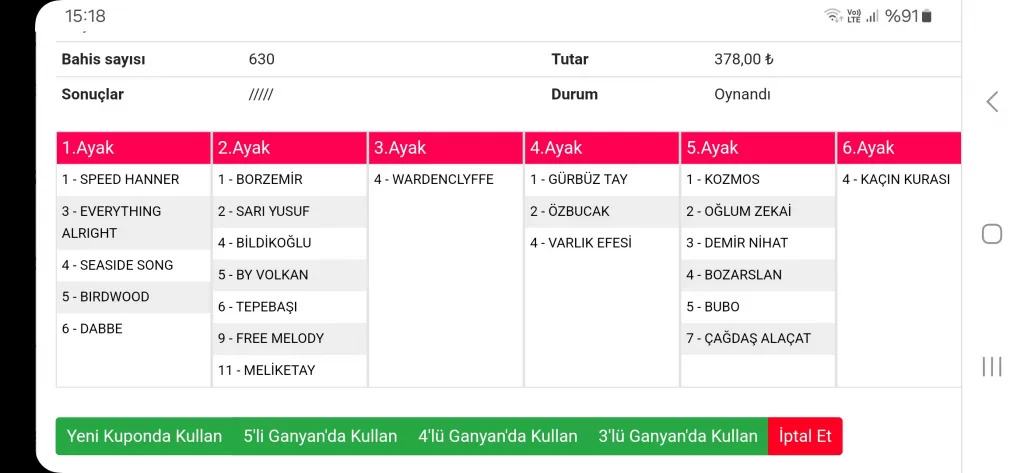This screenshot has width=1024, height=473.
Task: Open the recent apps navigation icon
Action: [992, 366]
